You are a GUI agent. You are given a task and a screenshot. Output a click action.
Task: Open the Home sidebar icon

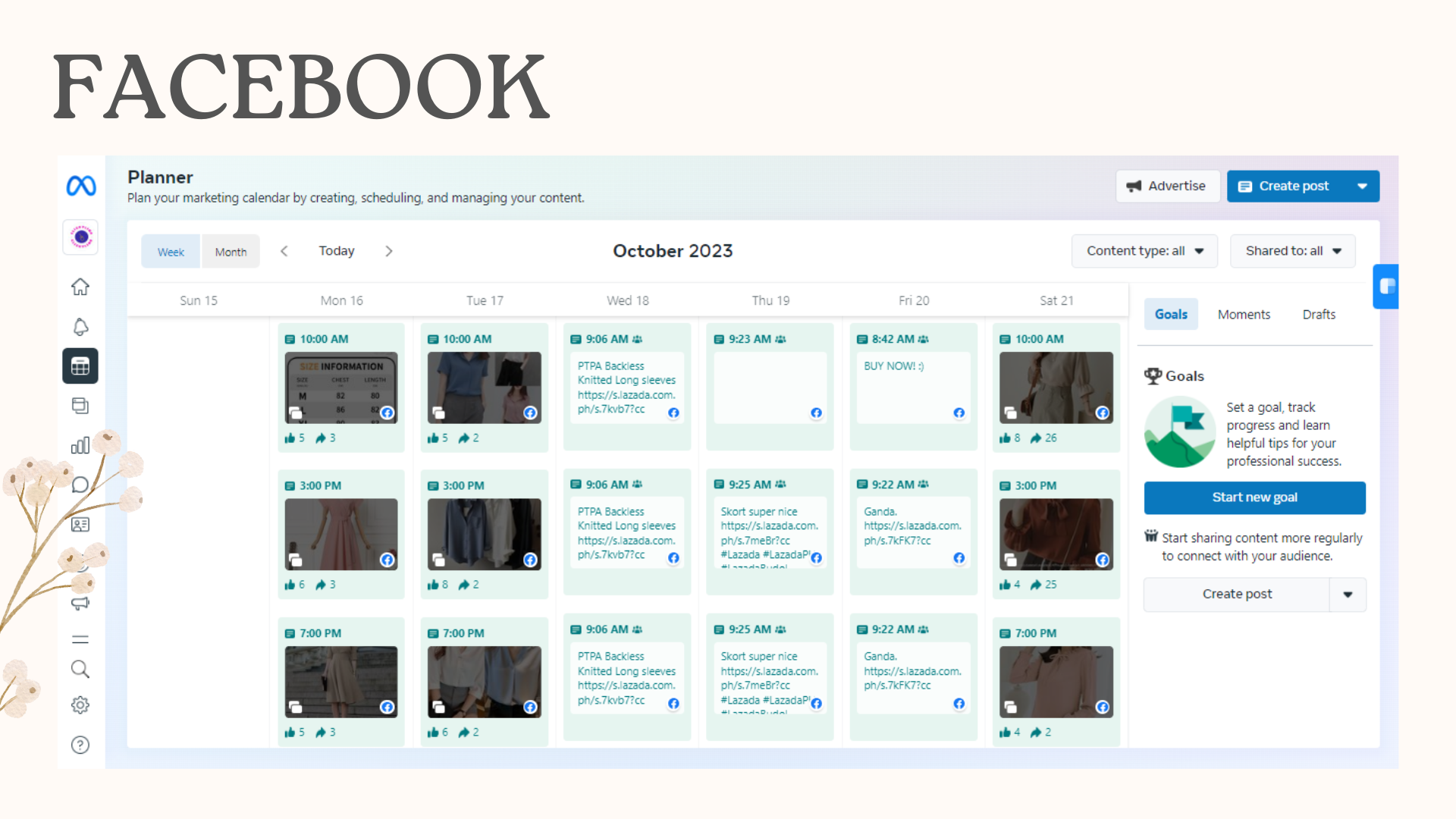click(x=80, y=287)
